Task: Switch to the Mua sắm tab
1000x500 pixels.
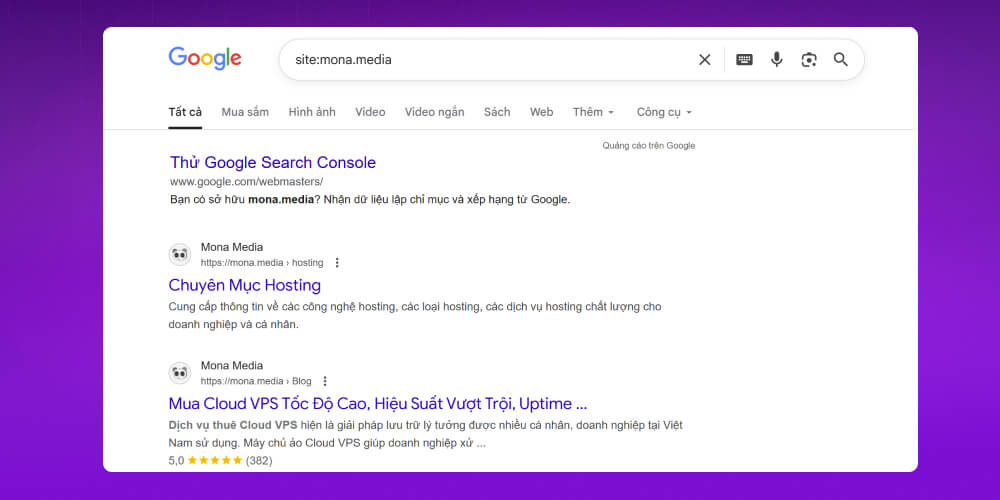Action: pos(245,112)
